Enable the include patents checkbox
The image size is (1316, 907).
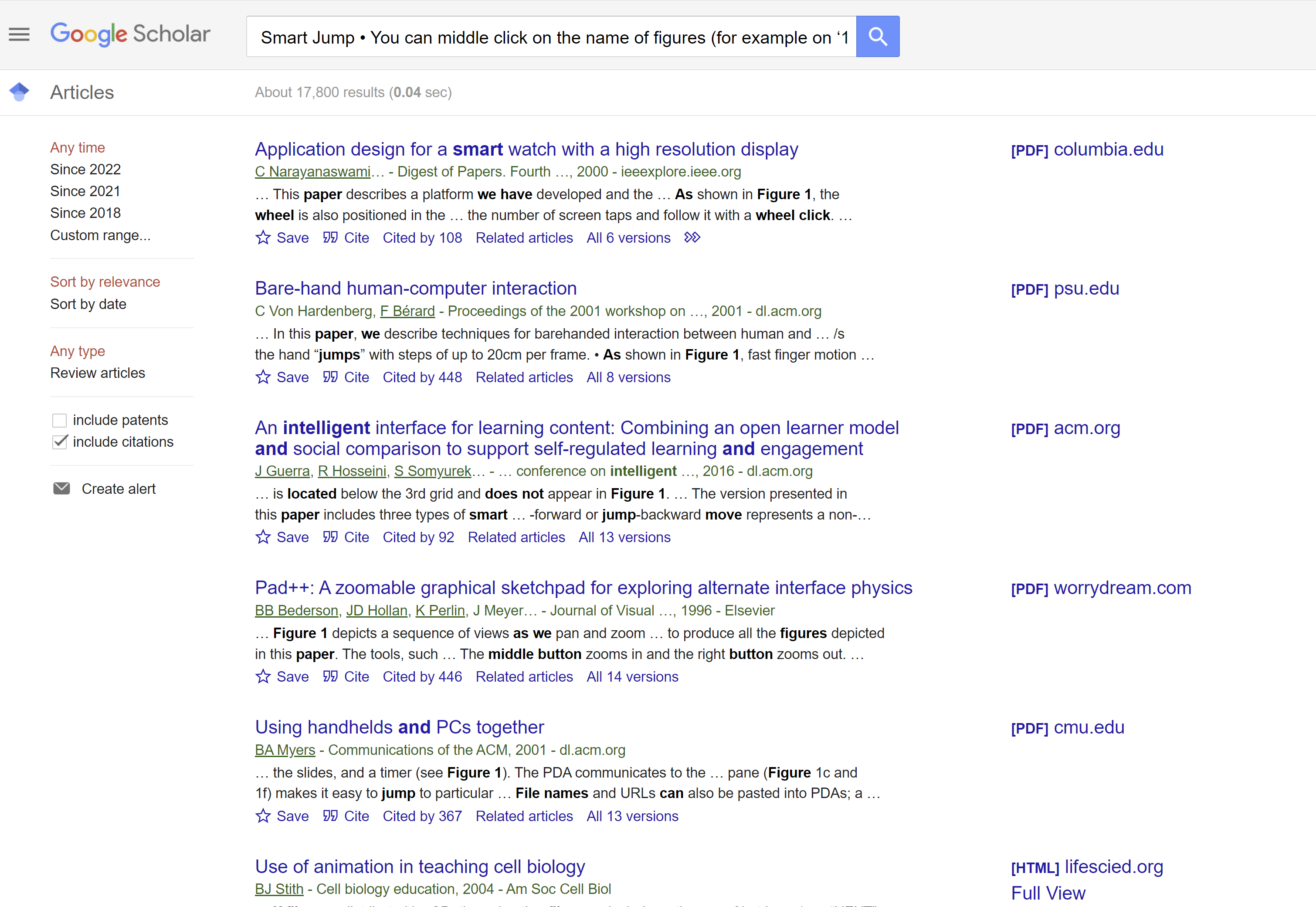click(x=59, y=421)
